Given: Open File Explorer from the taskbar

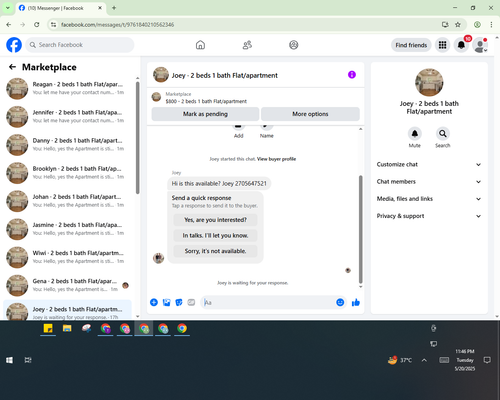Looking at the screenshot, I should 67,329.
